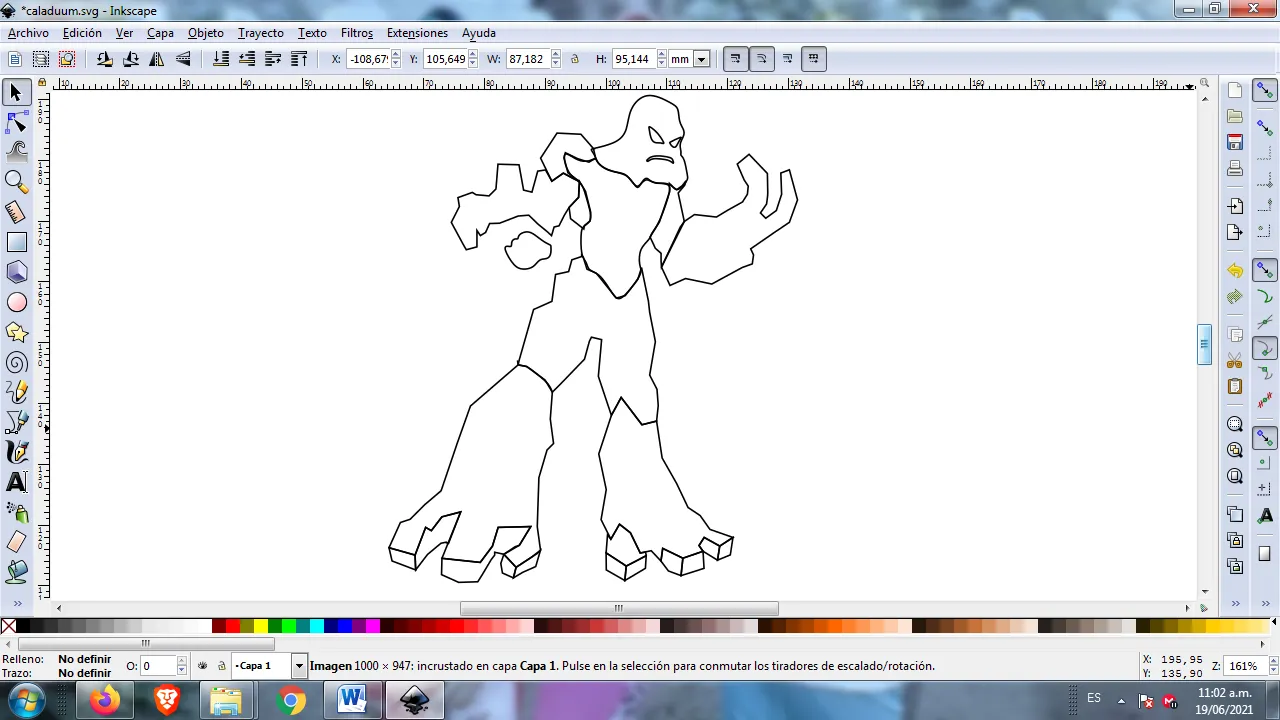Select the Star polygon tool
Viewport: 1280px width, 720px height.
(16, 332)
